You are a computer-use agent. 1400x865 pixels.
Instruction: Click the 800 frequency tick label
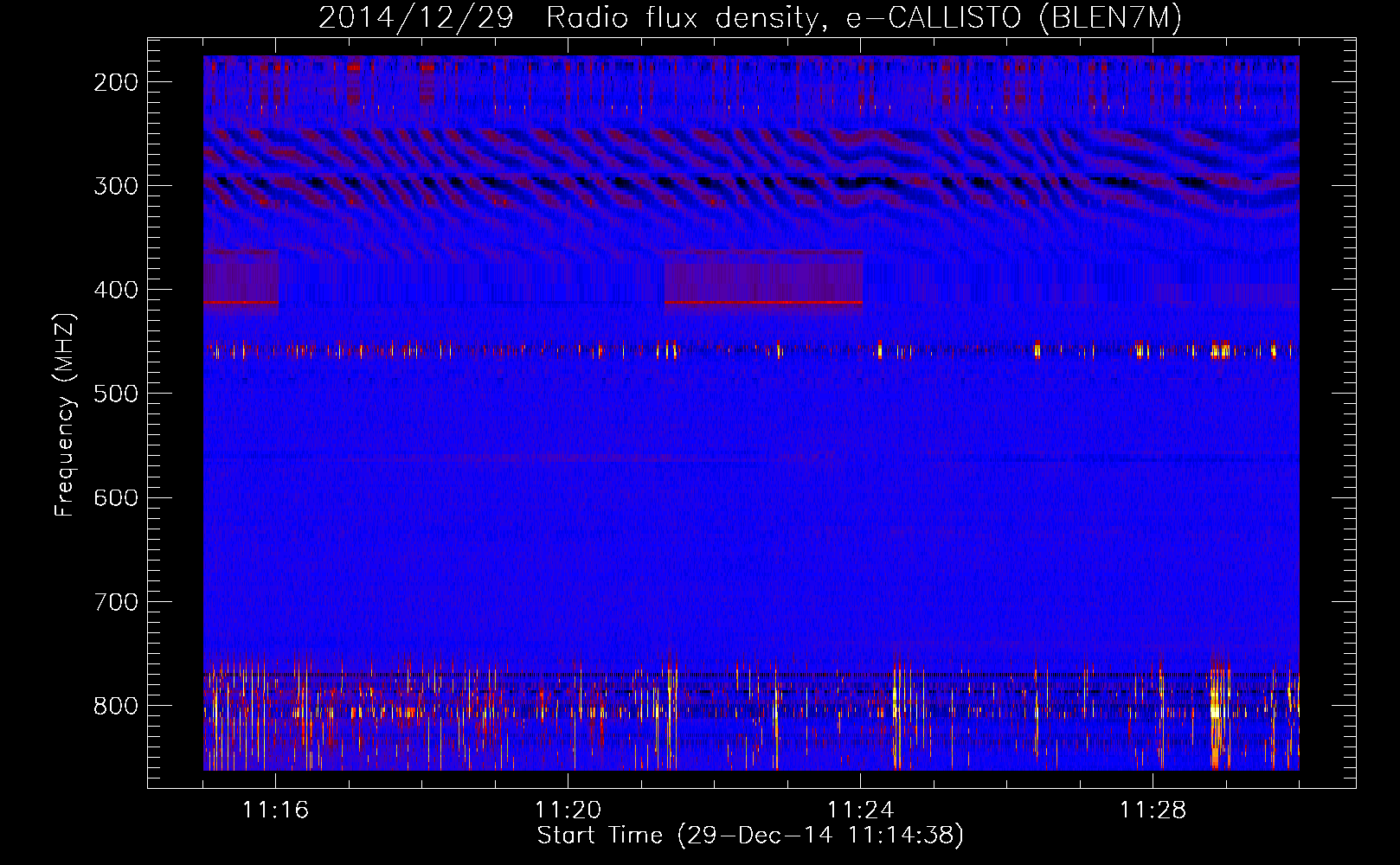[x=116, y=706]
